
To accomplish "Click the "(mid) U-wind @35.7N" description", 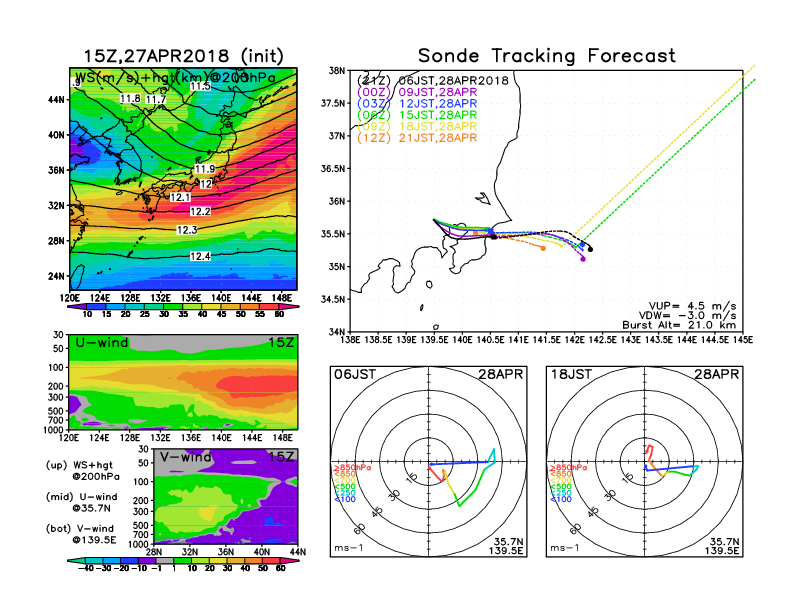I will coord(81,502).
